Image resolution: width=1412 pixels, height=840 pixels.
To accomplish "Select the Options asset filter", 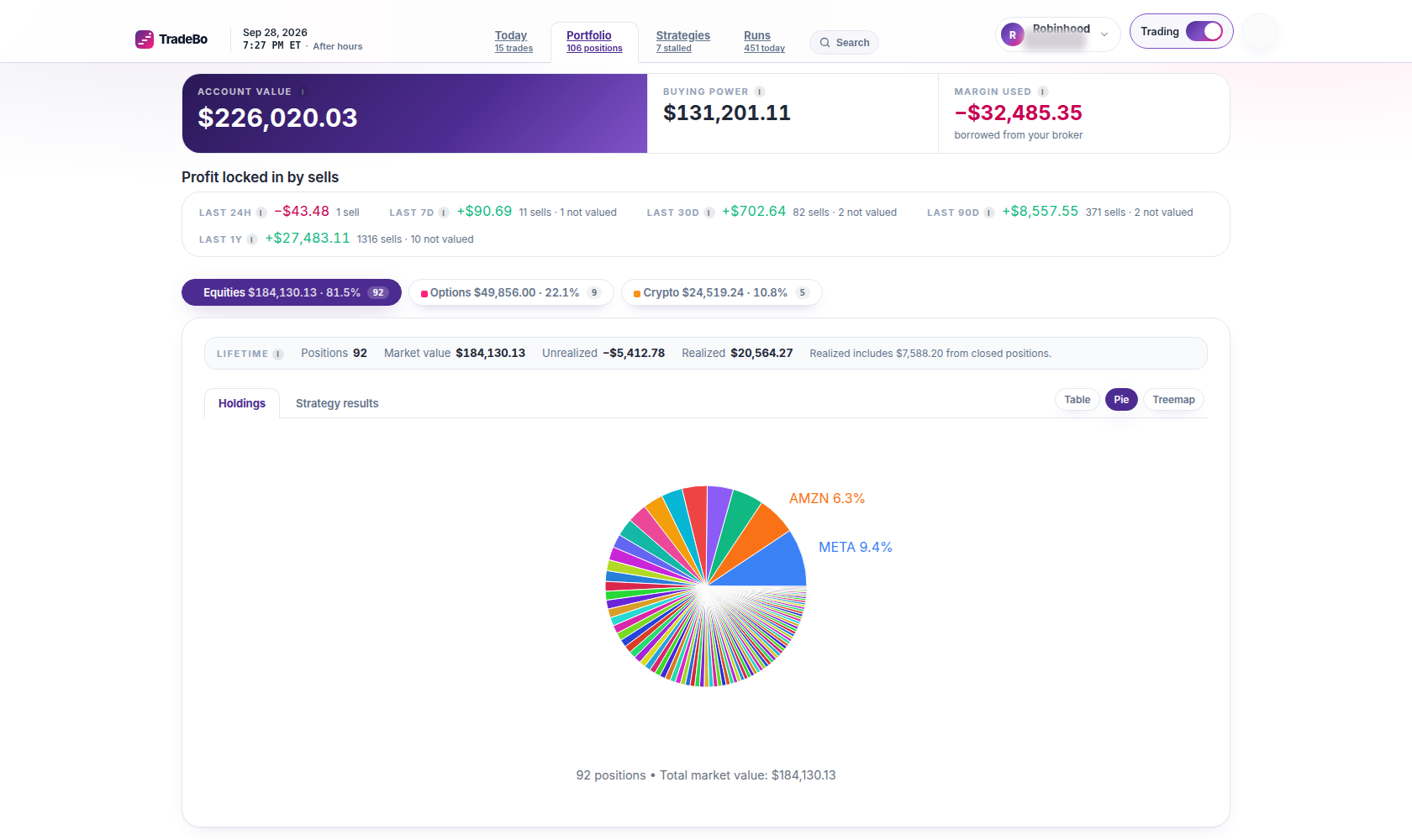I will (x=511, y=292).
